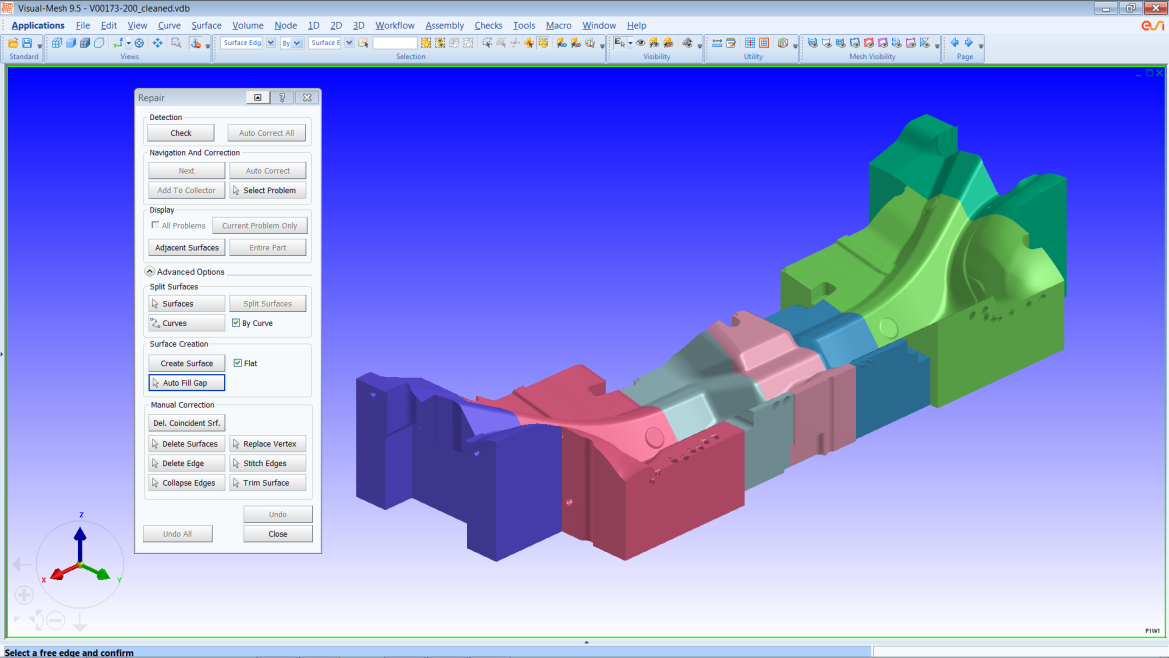Click the notes editor icon in Utility
This screenshot has height=658, width=1169.
coord(731,43)
